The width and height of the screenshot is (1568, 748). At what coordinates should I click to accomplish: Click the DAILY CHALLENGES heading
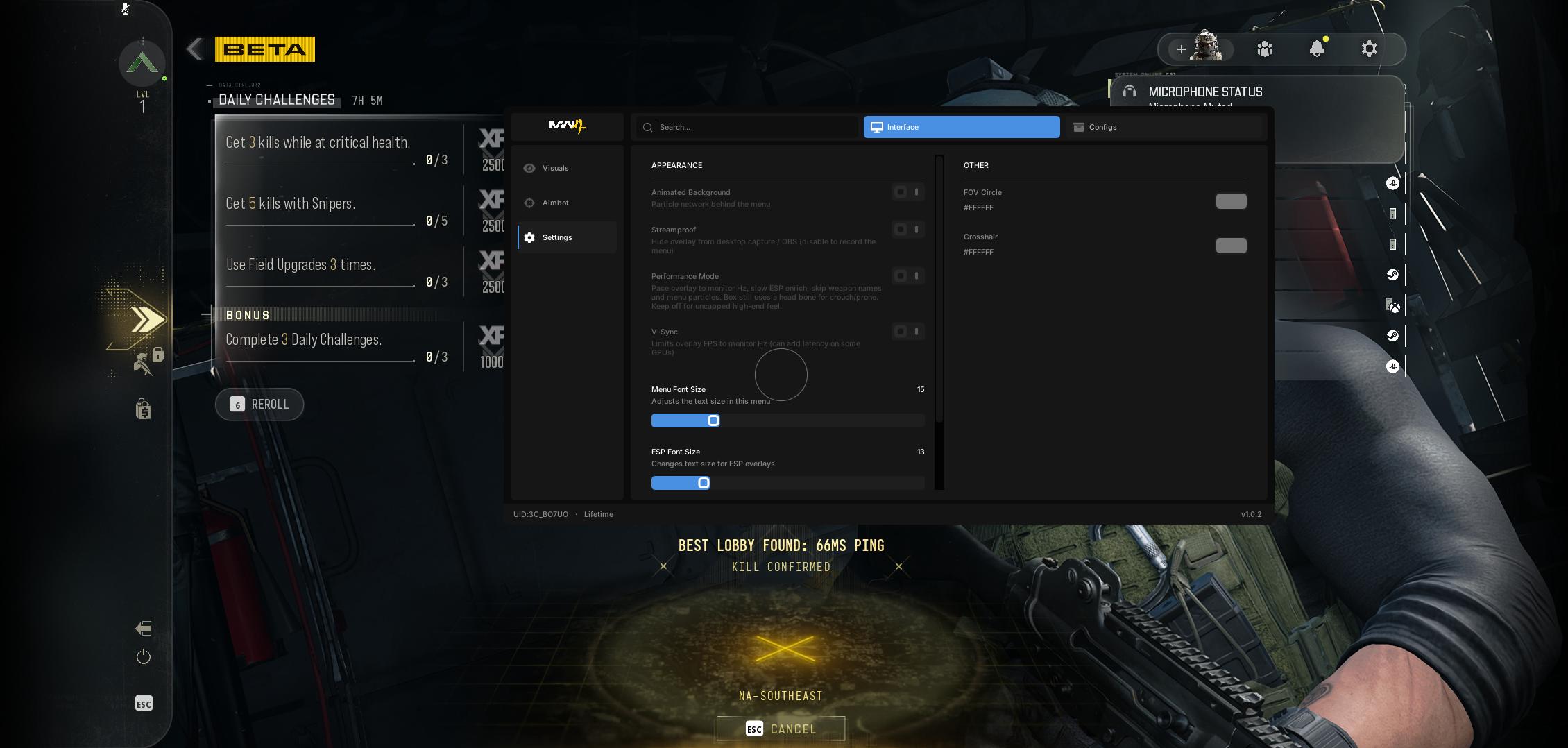coord(277,100)
